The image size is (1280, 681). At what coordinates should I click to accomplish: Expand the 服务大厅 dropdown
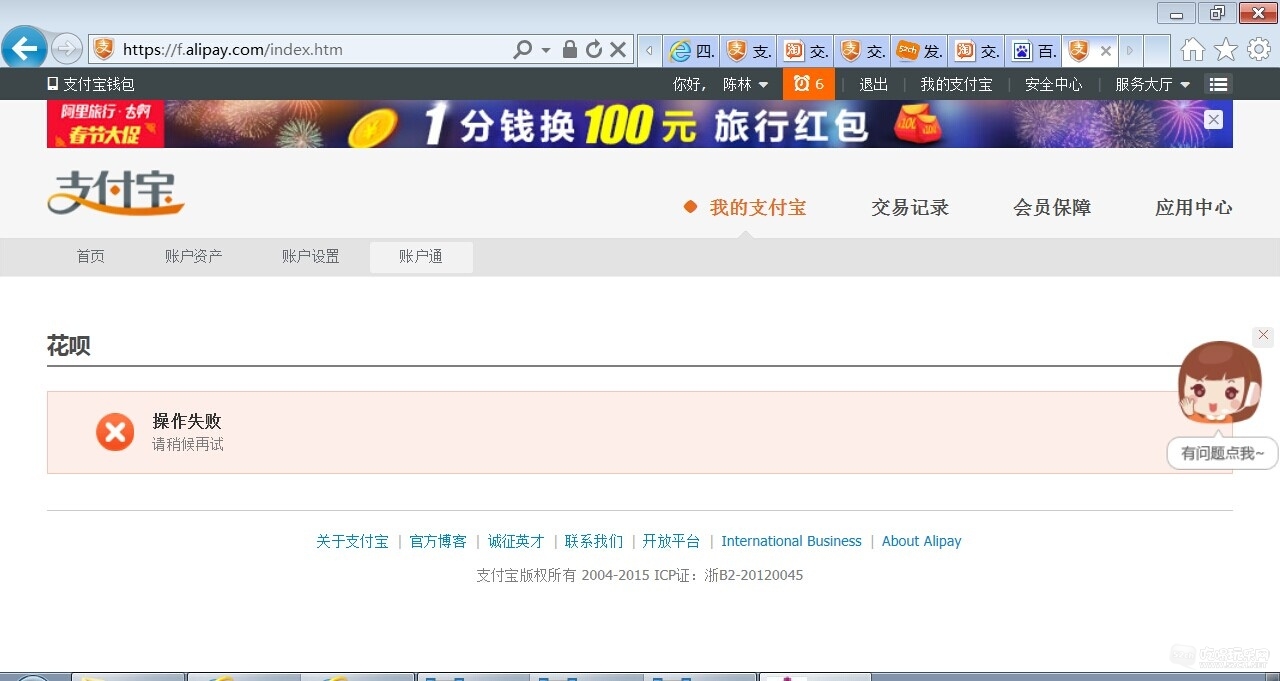click(x=1153, y=84)
